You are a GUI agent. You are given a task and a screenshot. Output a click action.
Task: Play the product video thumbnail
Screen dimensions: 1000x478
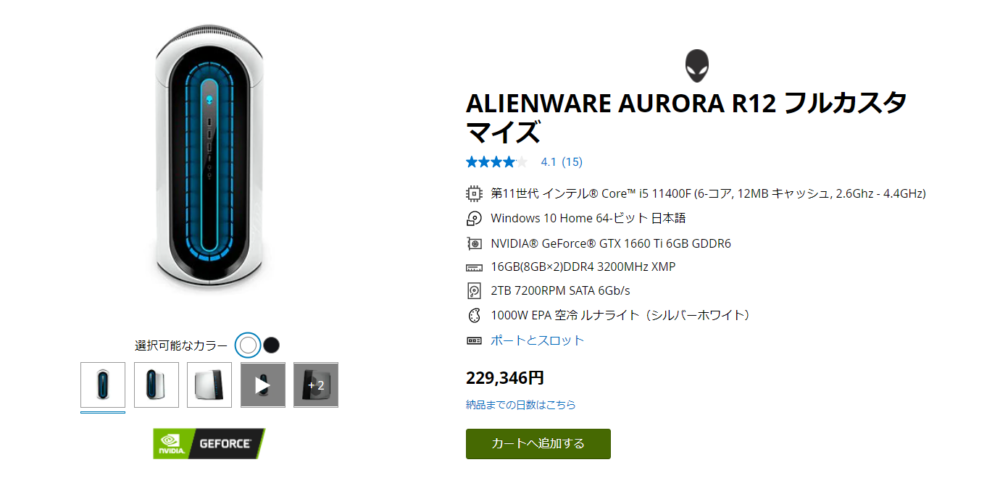coord(263,385)
